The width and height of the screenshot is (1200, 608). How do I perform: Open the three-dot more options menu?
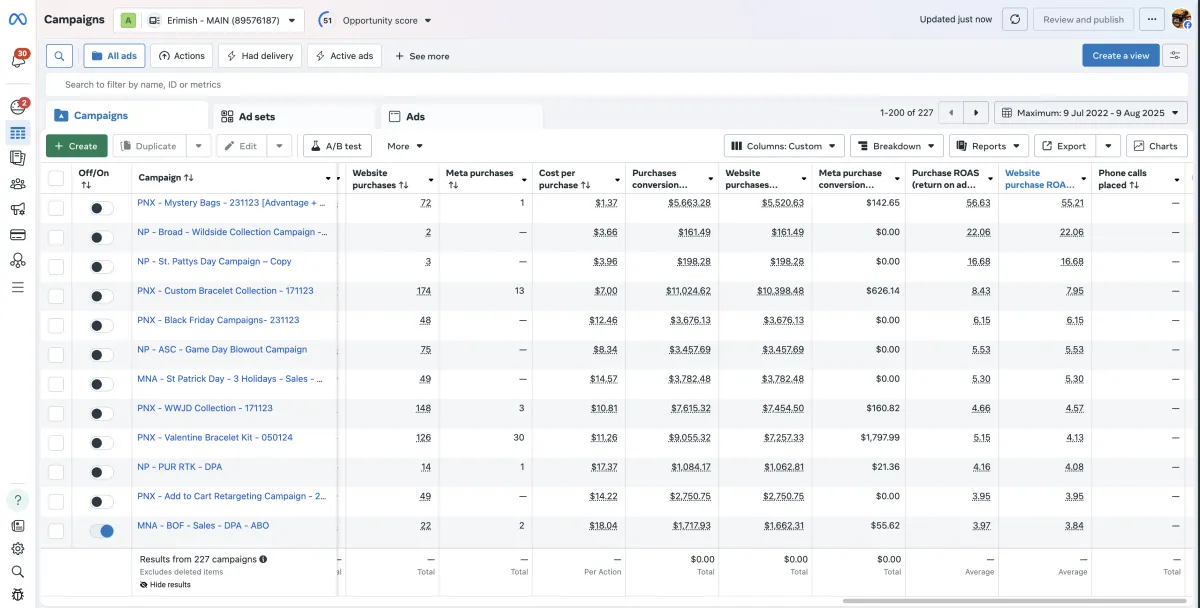pos(1151,19)
